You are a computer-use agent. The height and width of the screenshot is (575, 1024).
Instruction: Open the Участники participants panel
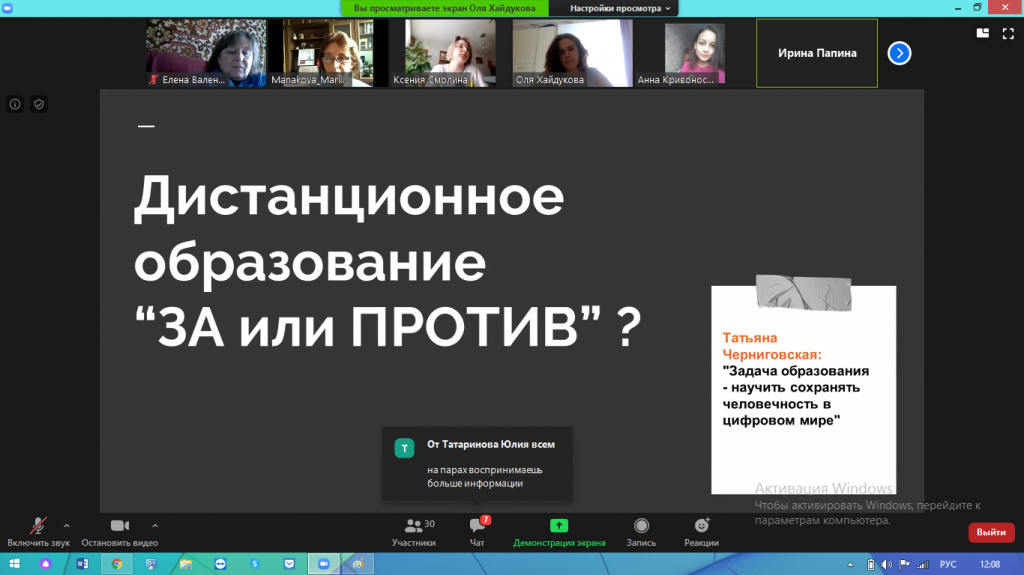(413, 531)
